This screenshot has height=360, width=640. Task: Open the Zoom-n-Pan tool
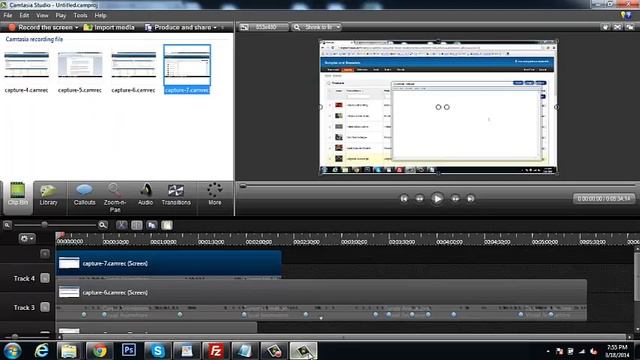[x=115, y=198]
